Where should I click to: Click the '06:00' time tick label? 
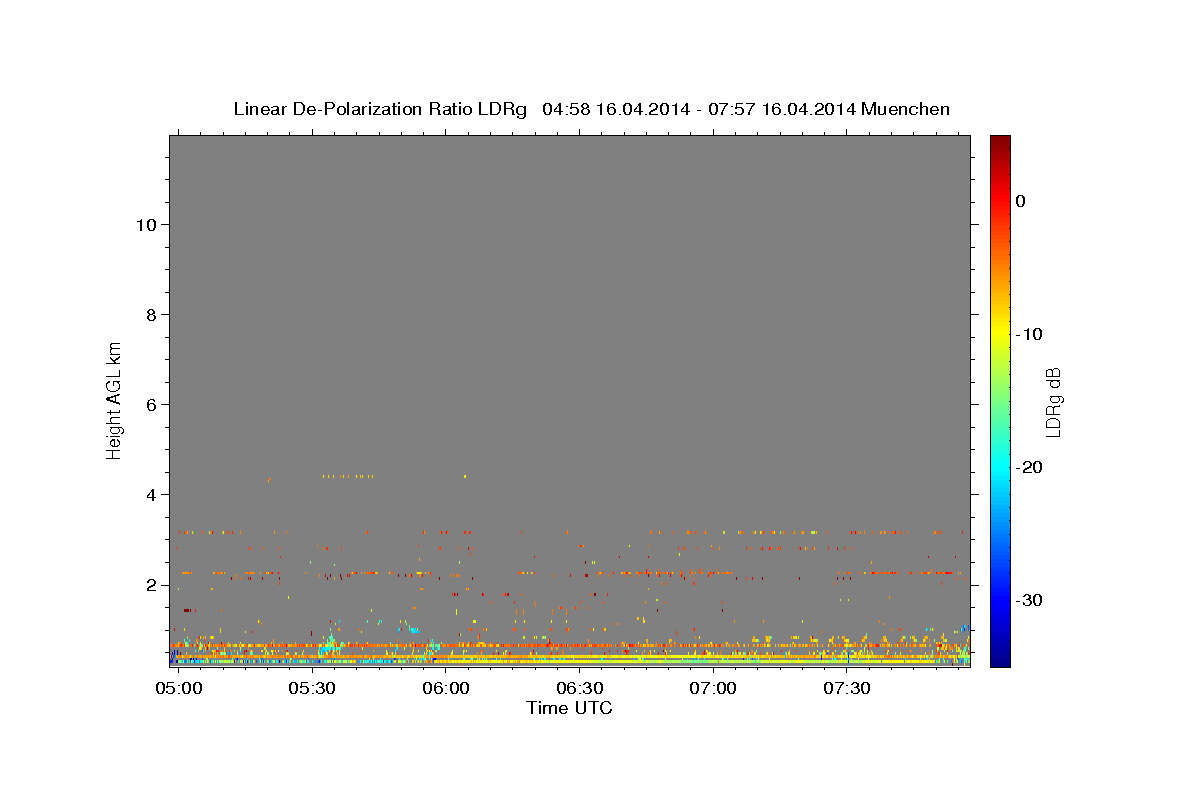point(446,688)
